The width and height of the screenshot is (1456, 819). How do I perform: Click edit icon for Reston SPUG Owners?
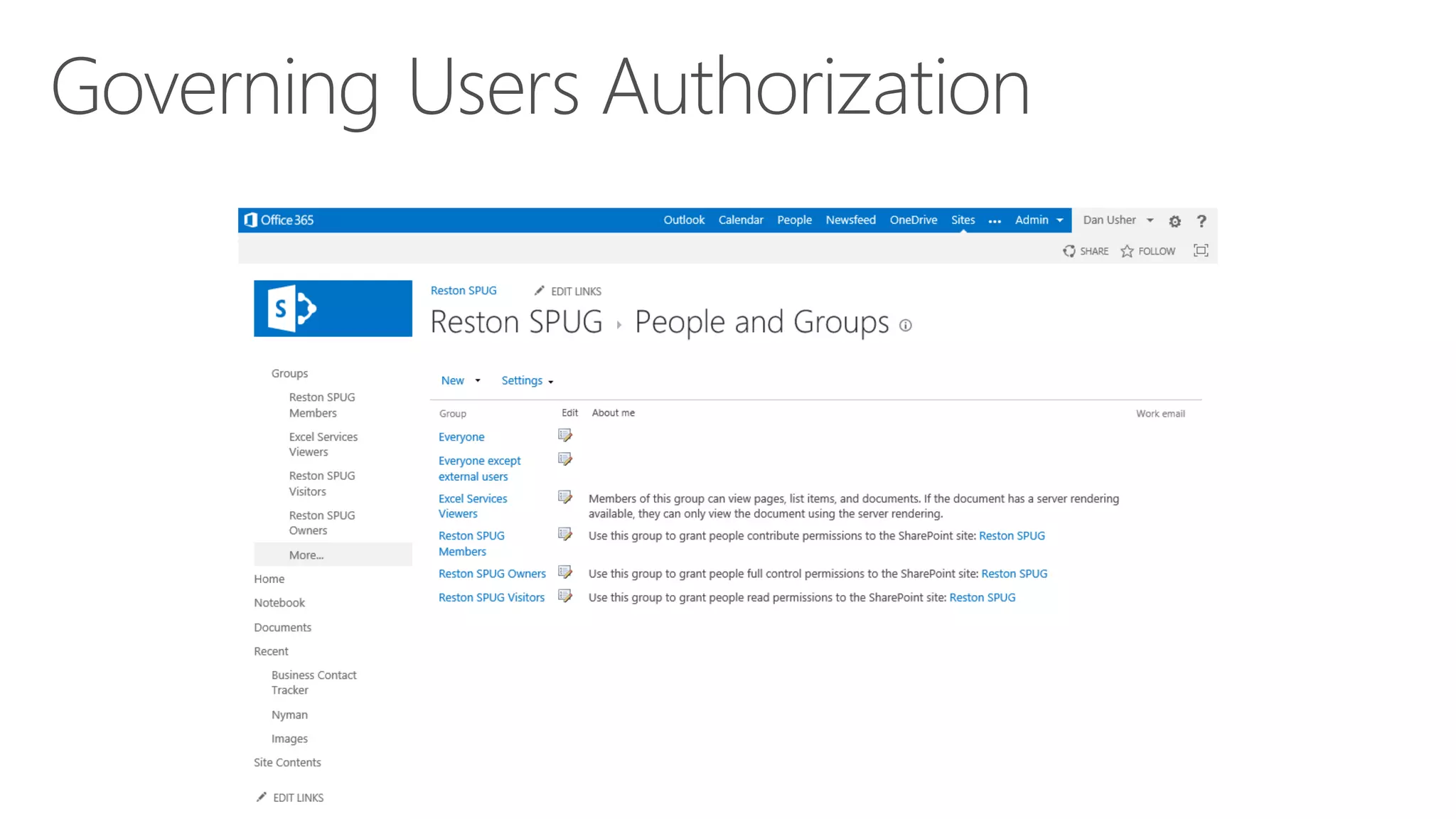pos(565,572)
